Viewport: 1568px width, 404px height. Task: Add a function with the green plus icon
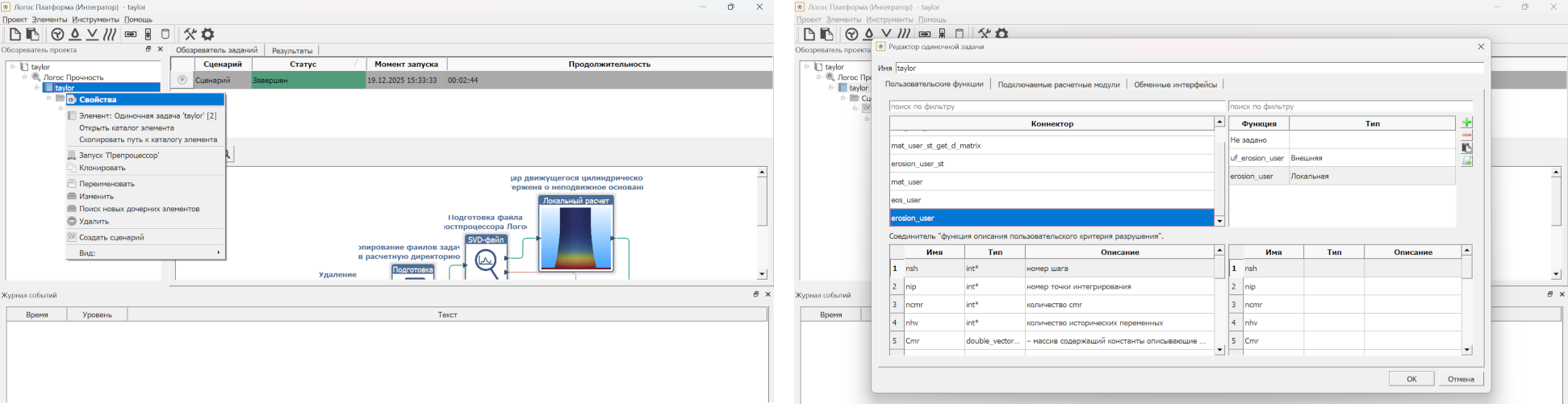tap(1466, 123)
